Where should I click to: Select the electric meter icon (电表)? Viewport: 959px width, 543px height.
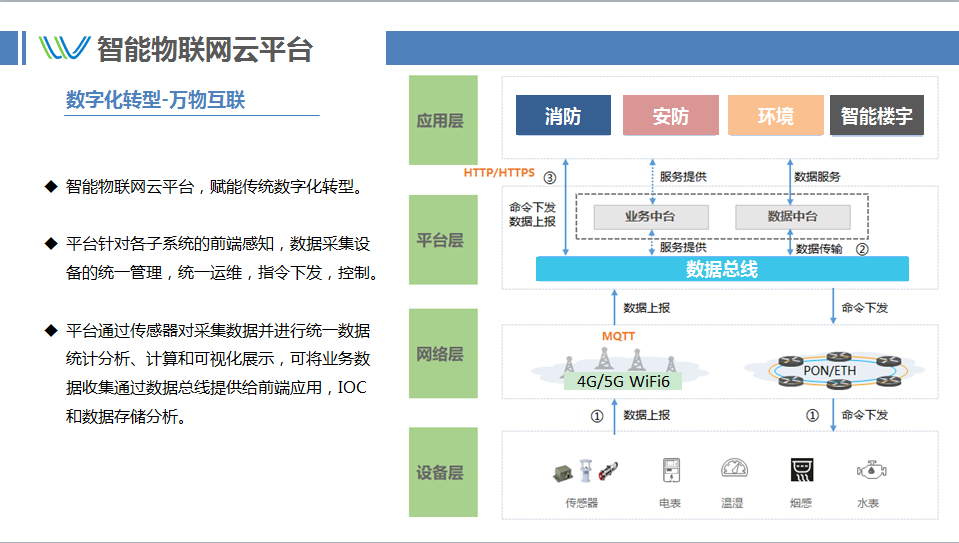click(x=671, y=470)
